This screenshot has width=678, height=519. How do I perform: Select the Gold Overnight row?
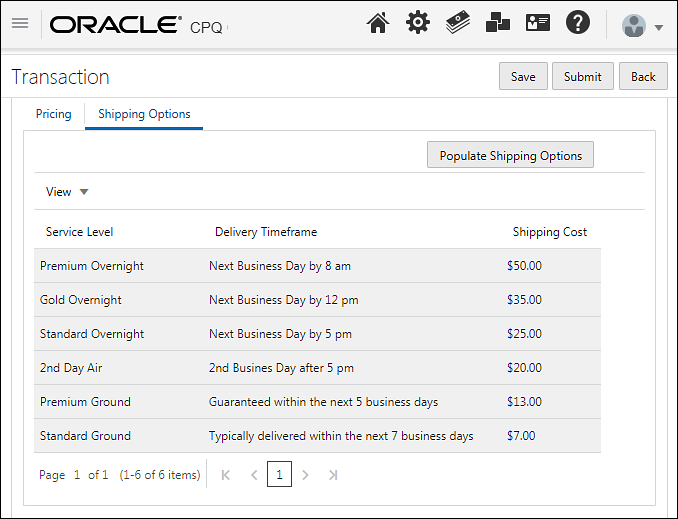[317, 300]
